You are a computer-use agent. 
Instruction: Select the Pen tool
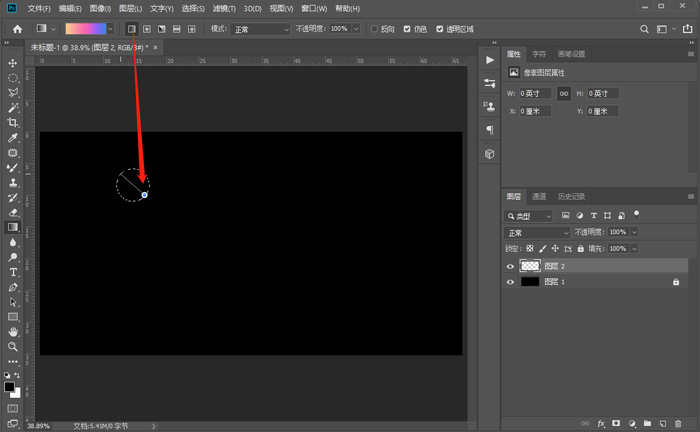pos(13,287)
